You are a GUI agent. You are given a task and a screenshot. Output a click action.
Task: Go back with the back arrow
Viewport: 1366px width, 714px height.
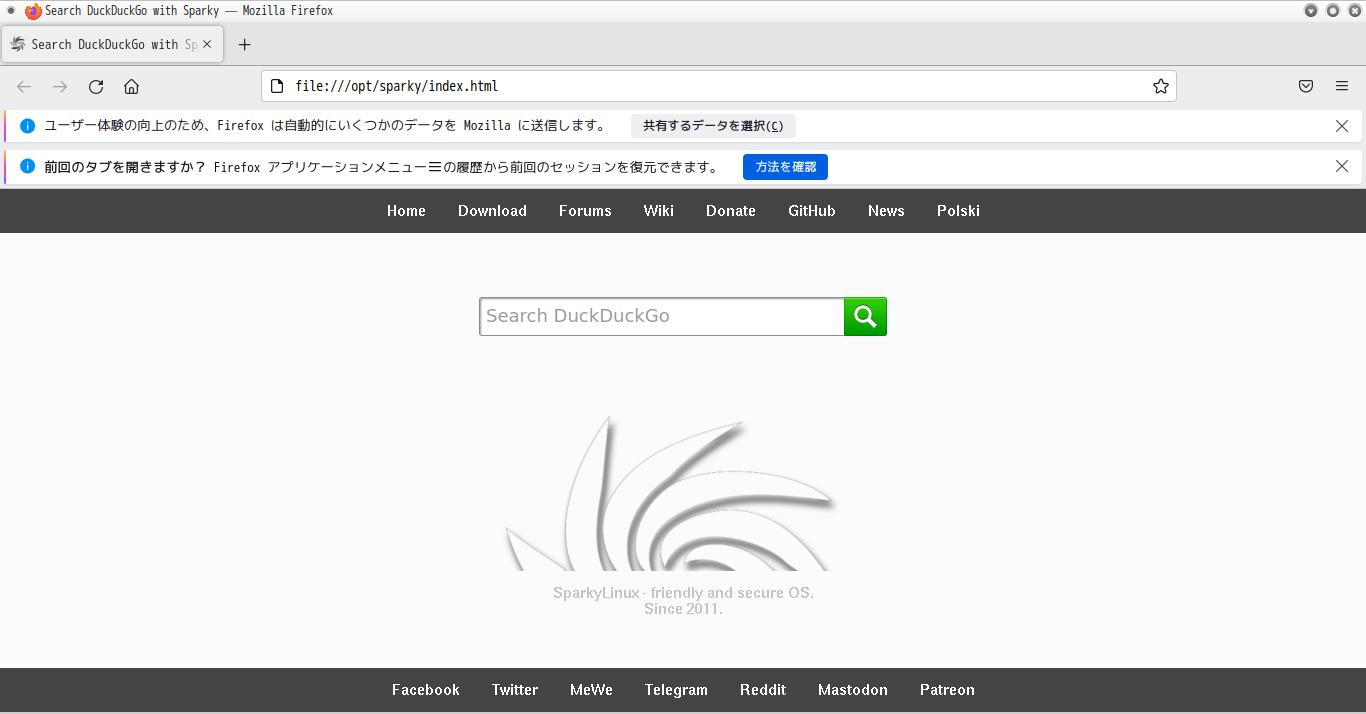pyautogui.click(x=24, y=86)
